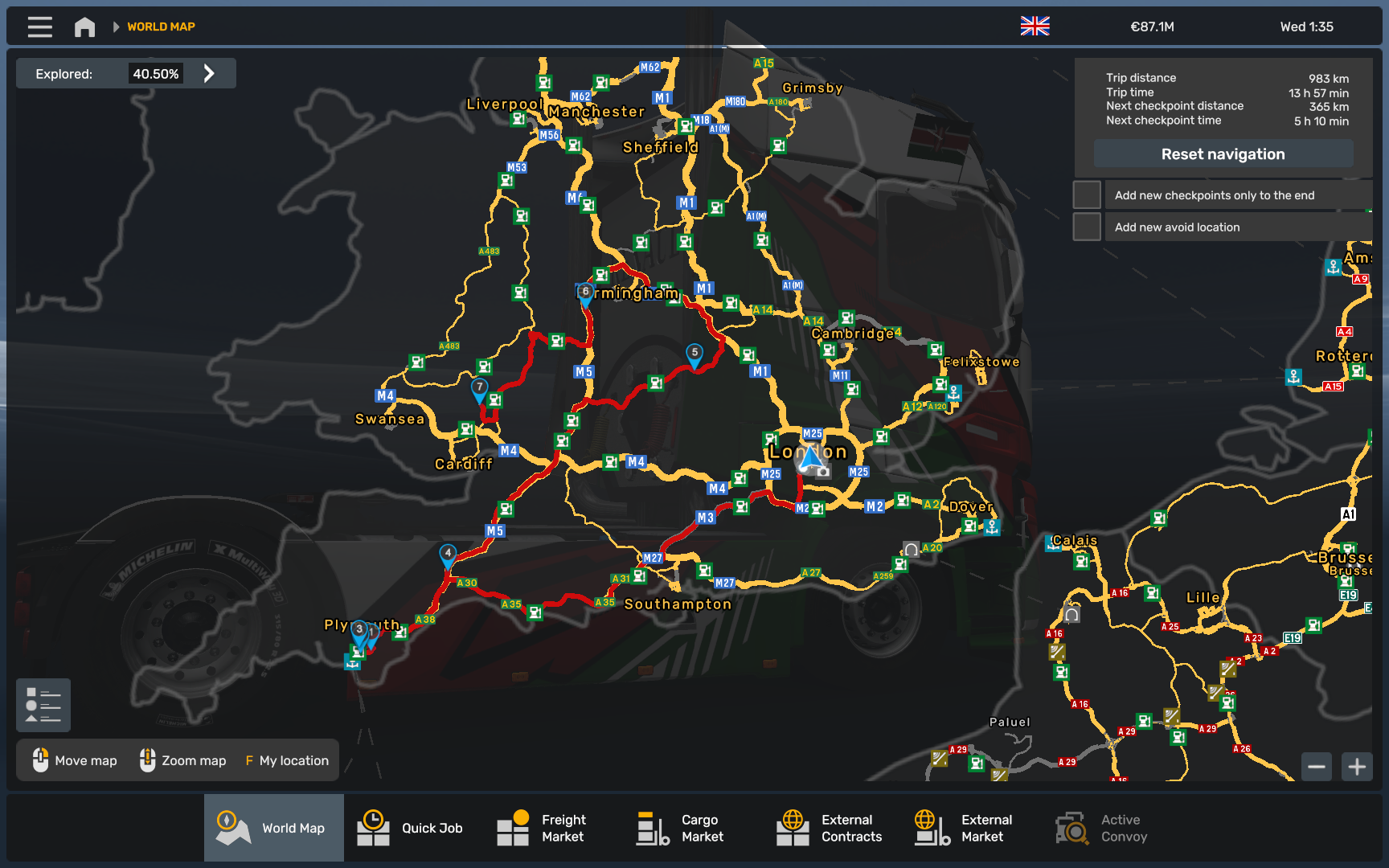The height and width of the screenshot is (868, 1389).
Task: Toggle 'Add new avoid location' checkbox
Action: pyautogui.click(x=1087, y=227)
